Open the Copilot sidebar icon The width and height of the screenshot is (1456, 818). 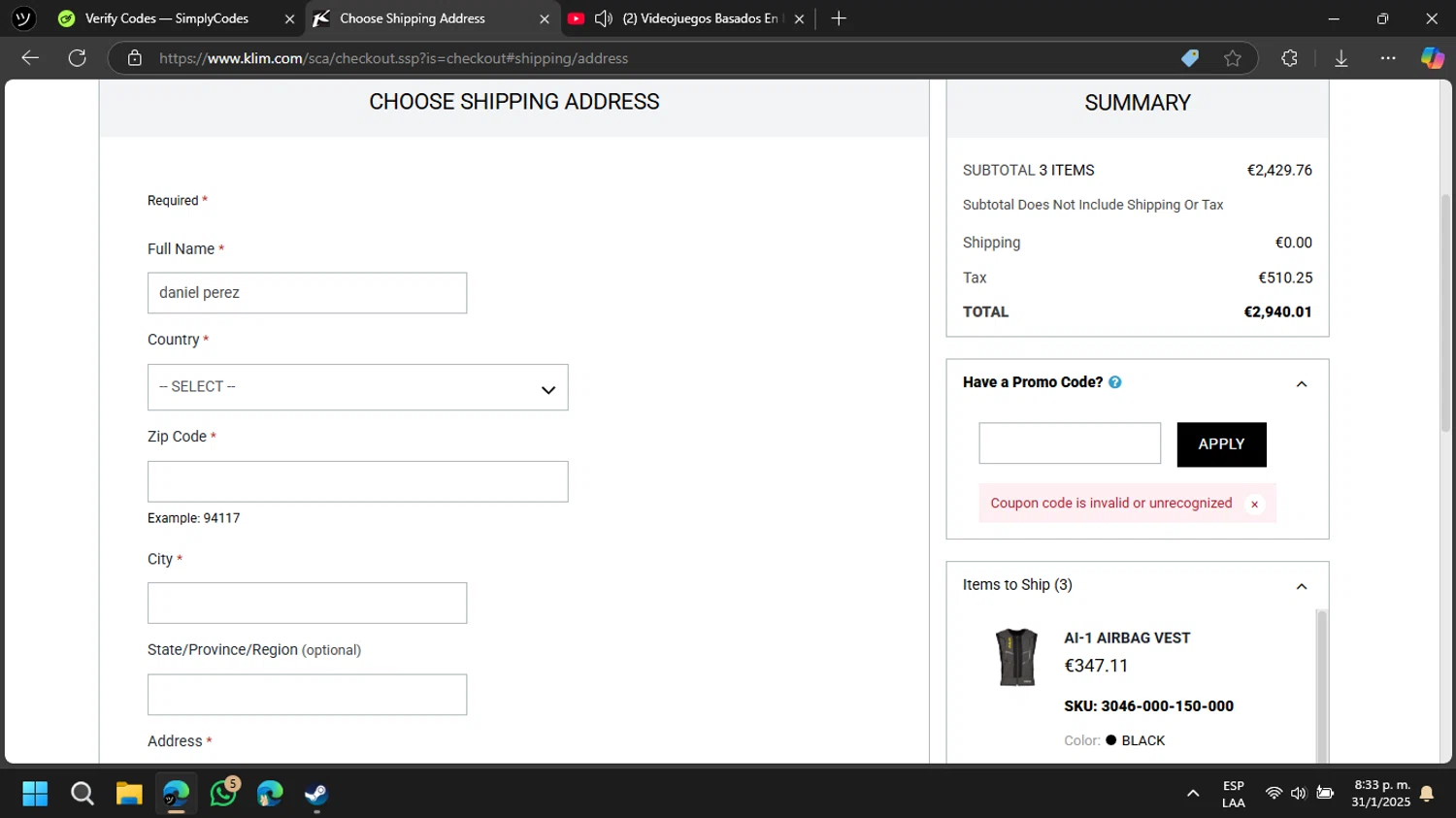[x=1433, y=58]
